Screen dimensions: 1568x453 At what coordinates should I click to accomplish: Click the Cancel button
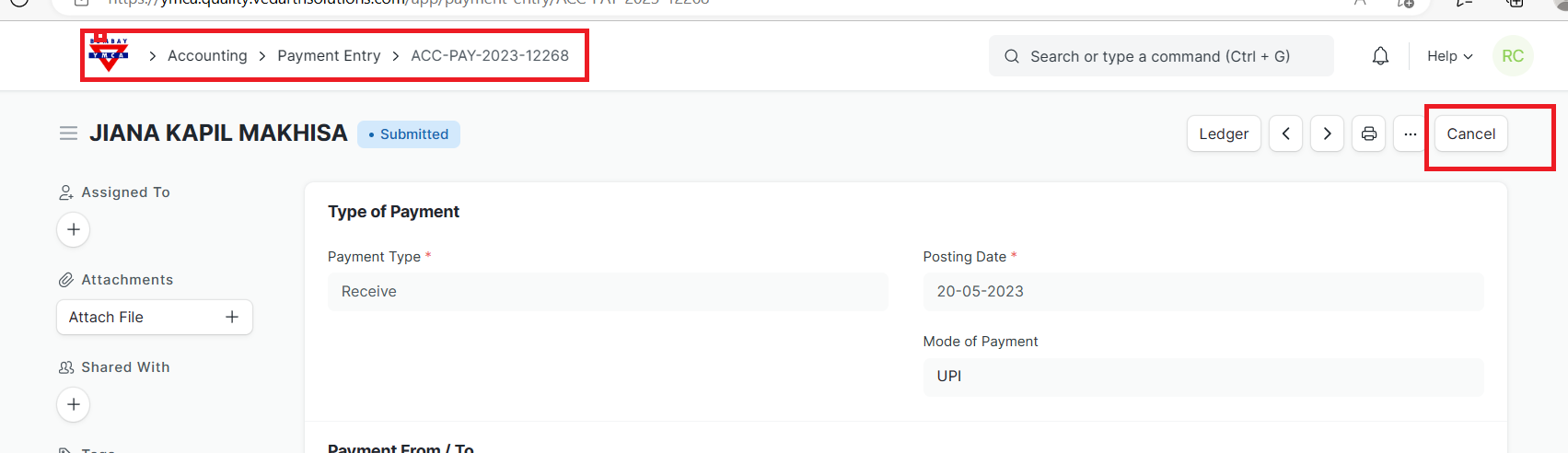pos(1470,134)
